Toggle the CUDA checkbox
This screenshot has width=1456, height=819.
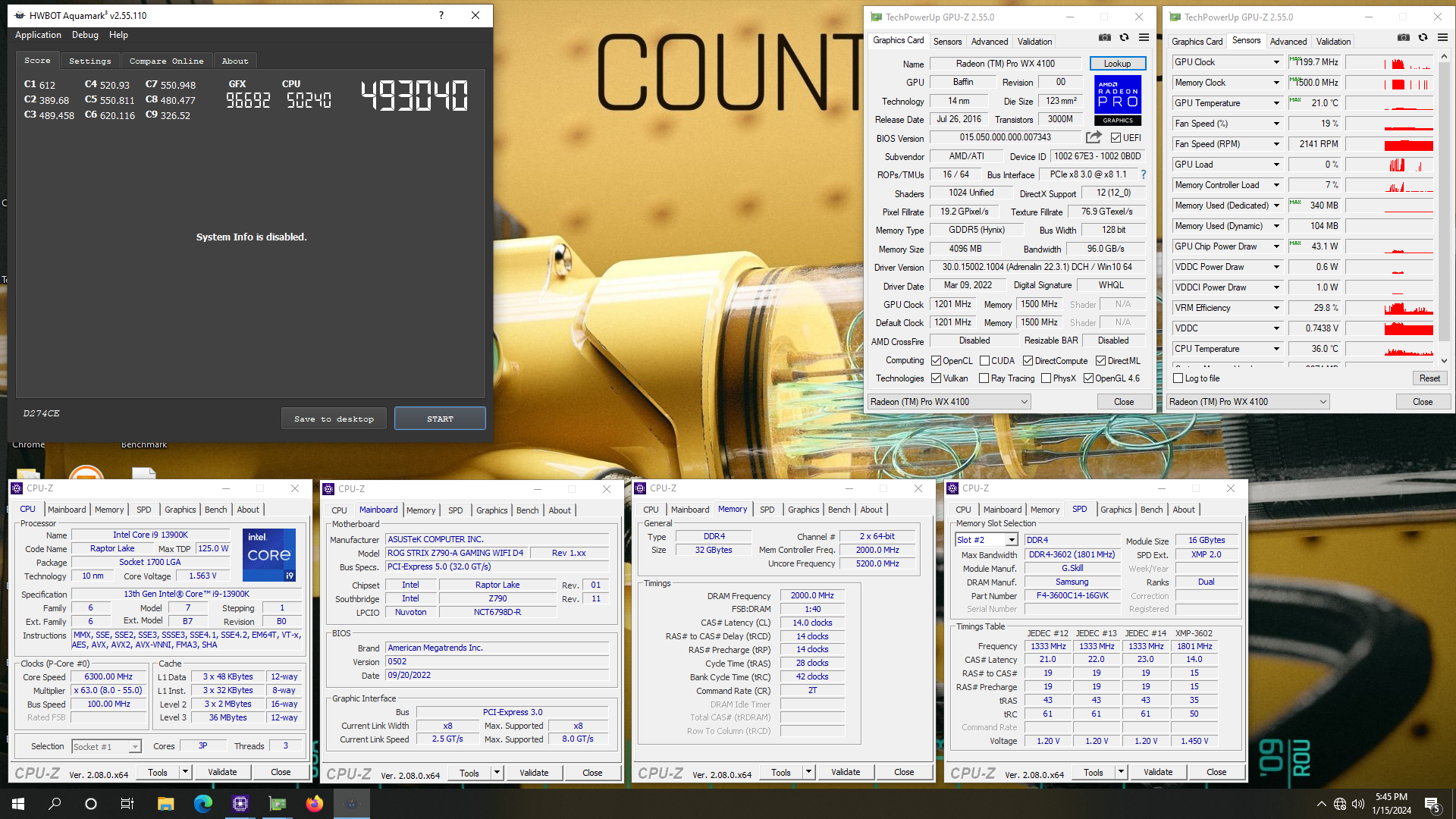pos(984,361)
